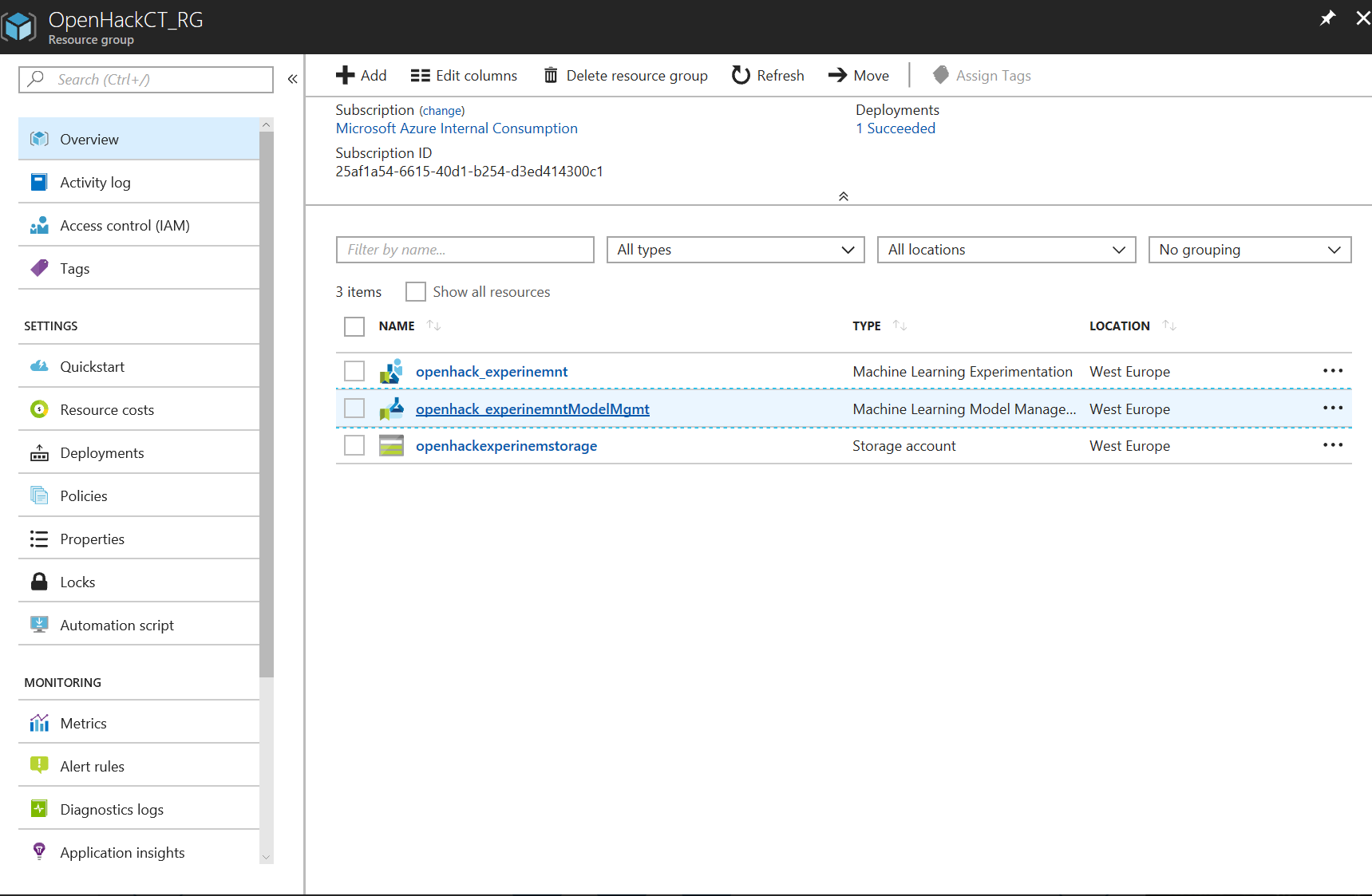The width and height of the screenshot is (1372, 896).
Task: Click the Policies document icon
Action: coord(39,495)
